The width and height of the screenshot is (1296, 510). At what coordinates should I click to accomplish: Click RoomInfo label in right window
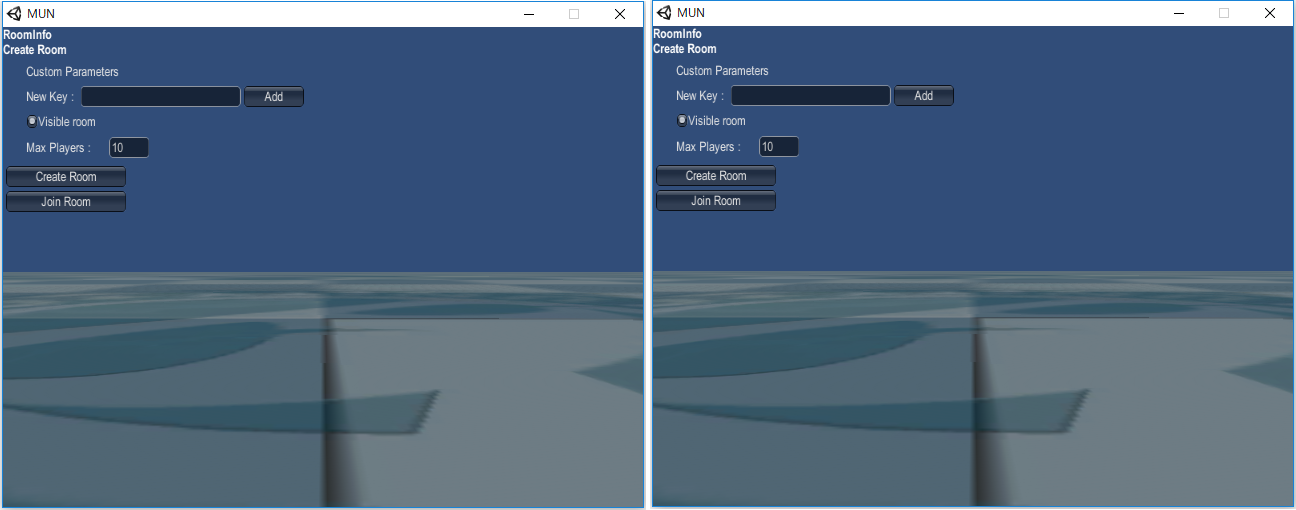(x=678, y=34)
